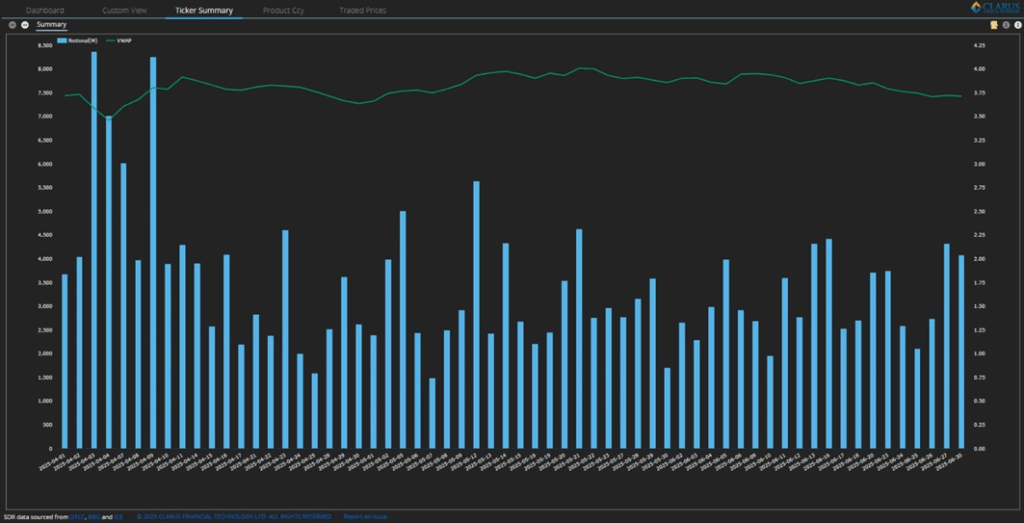Open the ICE source link in footer
The image size is (1024, 523).
(x=120, y=517)
